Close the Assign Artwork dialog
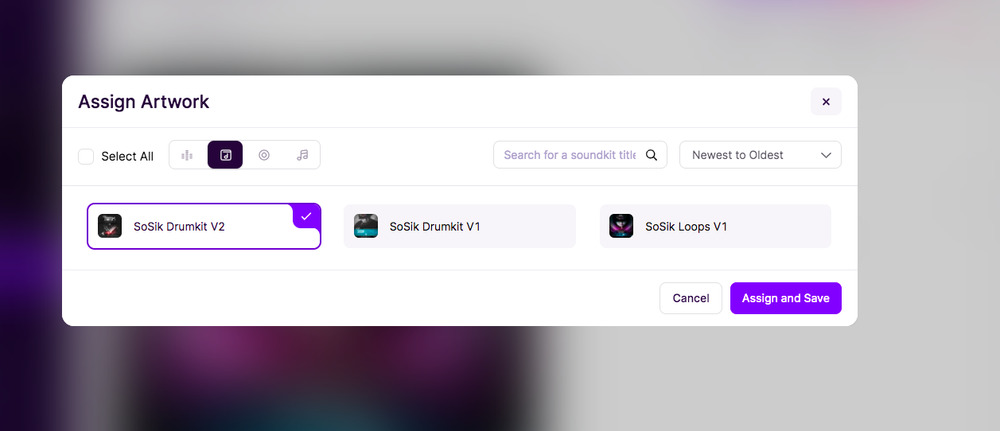The image size is (1000, 431). click(826, 101)
